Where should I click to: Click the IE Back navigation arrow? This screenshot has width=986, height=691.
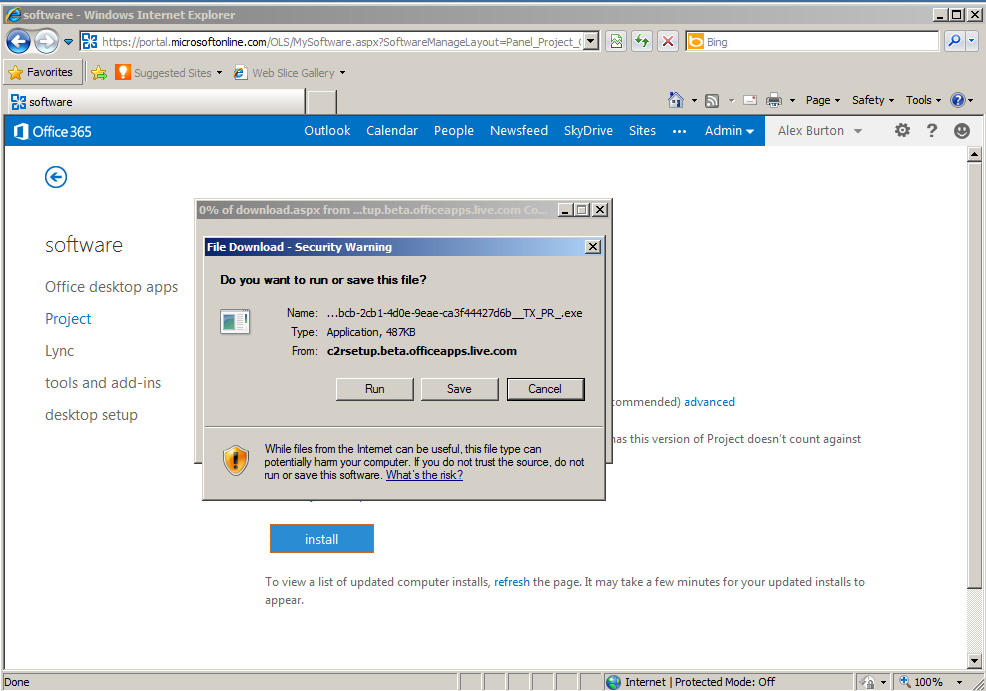pos(18,42)
